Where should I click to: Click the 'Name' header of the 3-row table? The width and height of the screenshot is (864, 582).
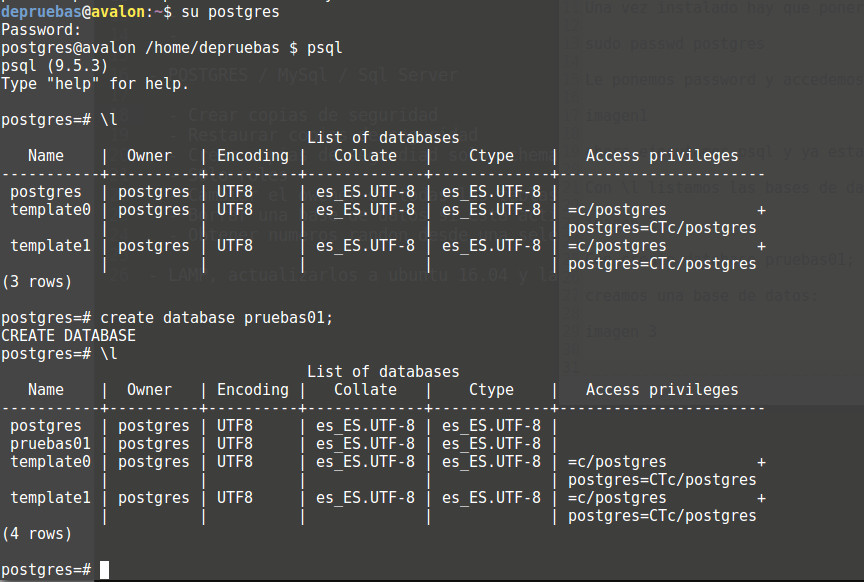(x=46, y=156)
